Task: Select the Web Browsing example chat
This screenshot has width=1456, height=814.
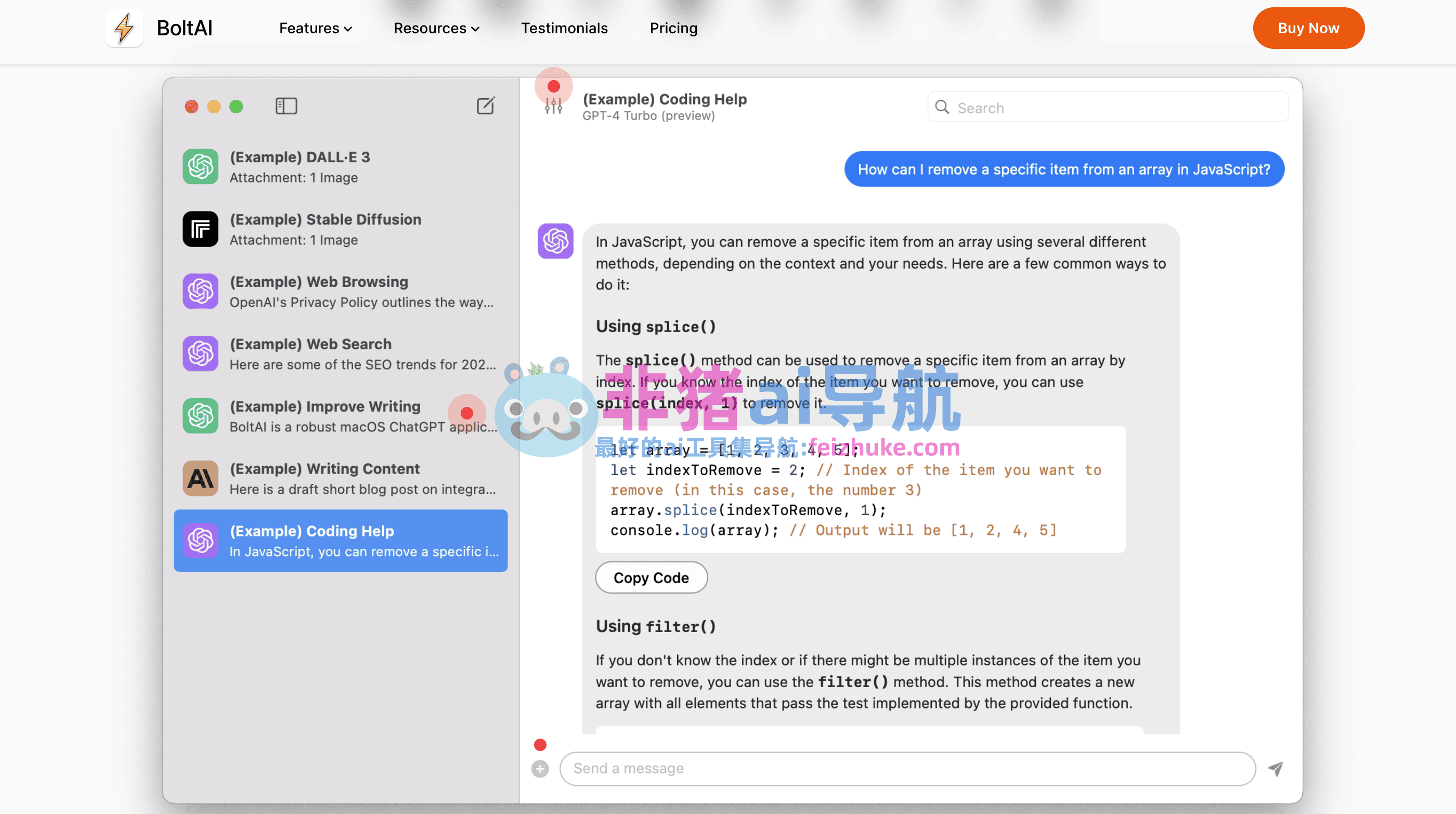Action: tap(340, 292)
